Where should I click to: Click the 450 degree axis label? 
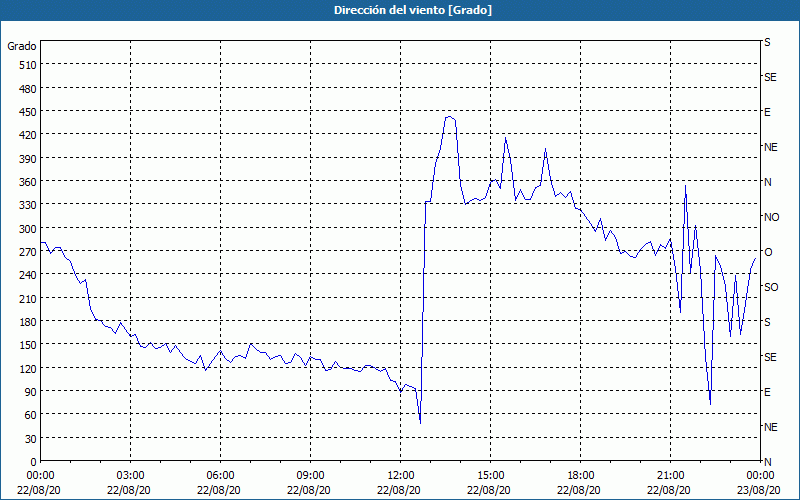pyautogui.click(x=28, y=112)
